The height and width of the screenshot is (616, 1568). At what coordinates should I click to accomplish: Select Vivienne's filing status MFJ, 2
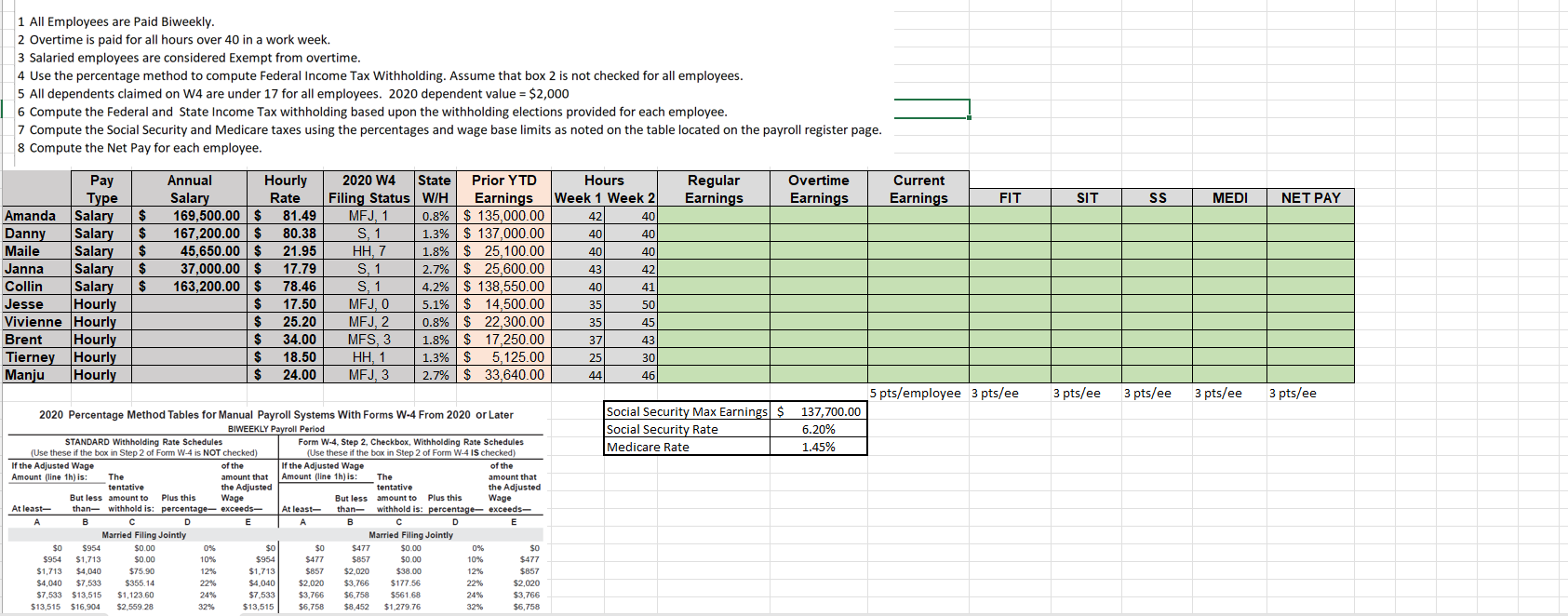pos(369,322)
